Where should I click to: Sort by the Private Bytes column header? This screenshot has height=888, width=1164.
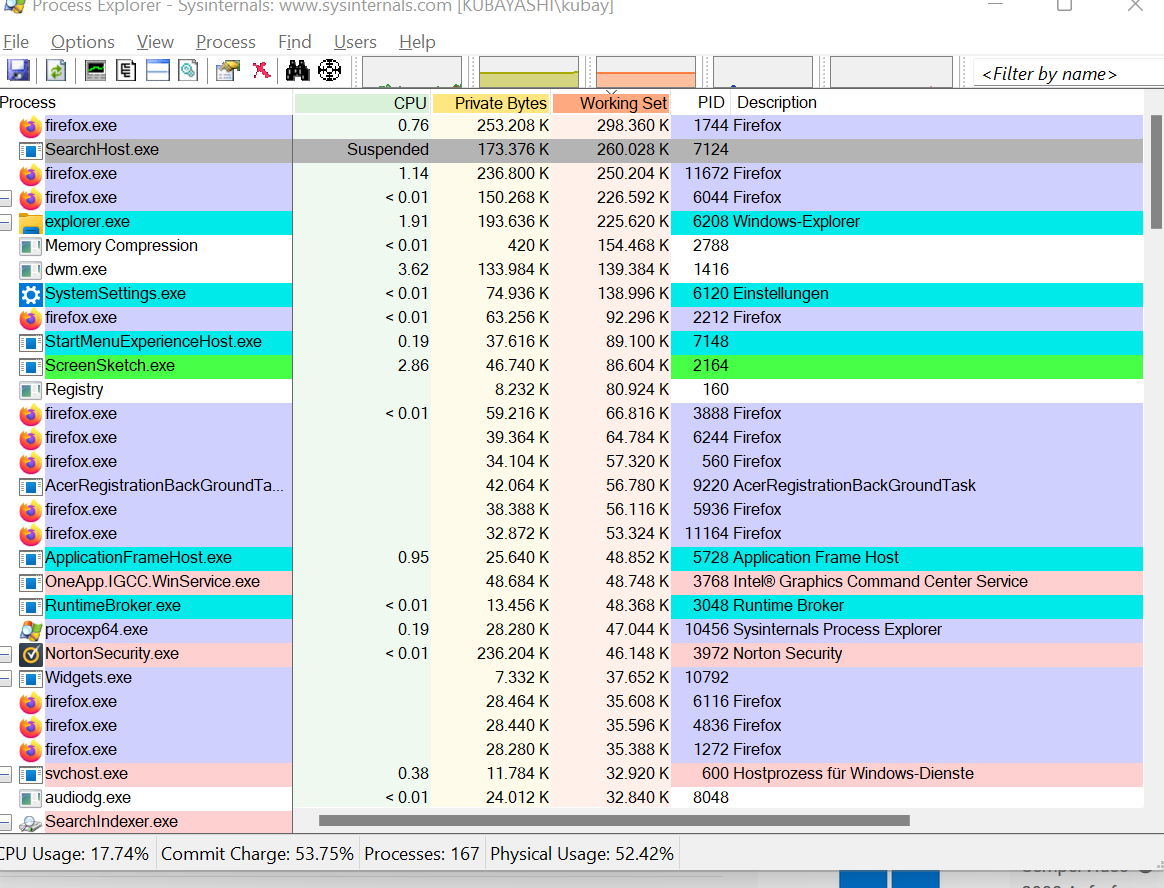click(491, 103)
